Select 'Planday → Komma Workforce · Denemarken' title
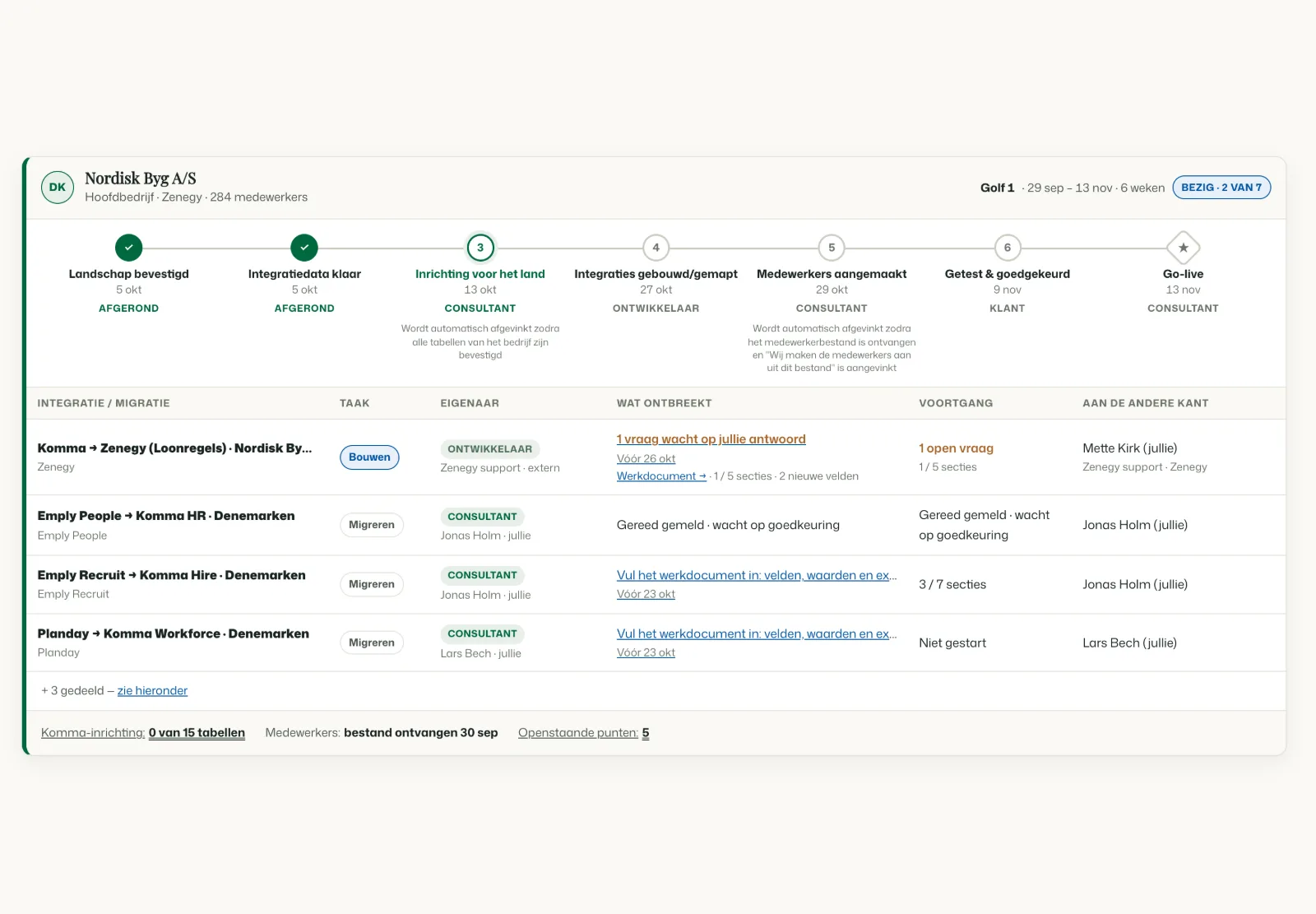The height and width of the screenshot is (914, 1316). (x=174, y=633)
